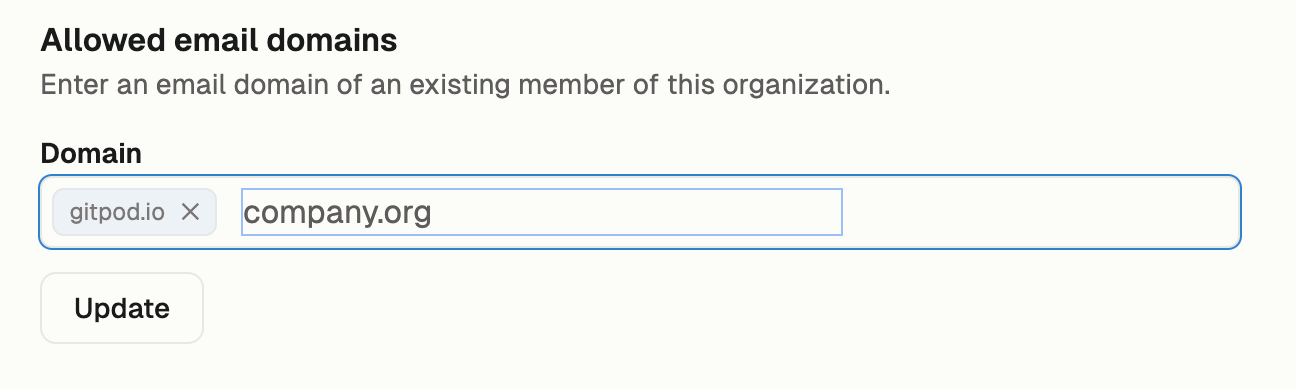This screenshot has width=1296, height=390.
Task: Submit allowed domains via Update
Action: pyautogui.click(x=122, y=308)
